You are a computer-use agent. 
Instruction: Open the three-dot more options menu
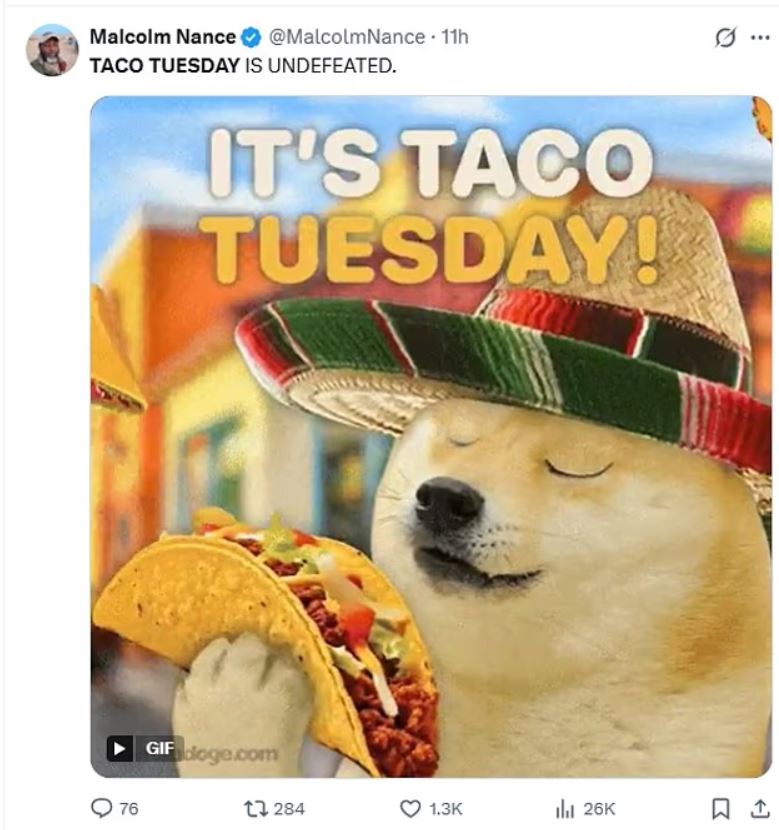pos(760,38)
